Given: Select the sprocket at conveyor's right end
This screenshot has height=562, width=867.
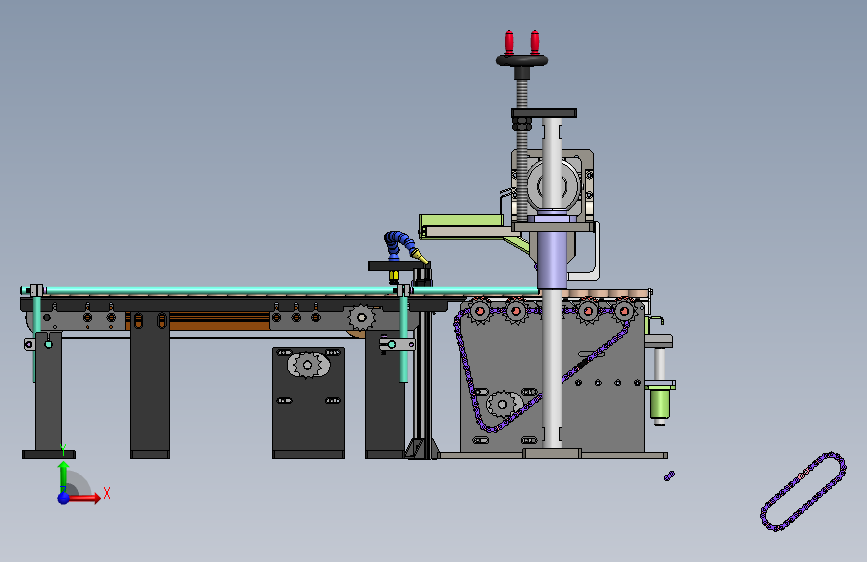Looking at the screenshot, I should coord(362,318).
